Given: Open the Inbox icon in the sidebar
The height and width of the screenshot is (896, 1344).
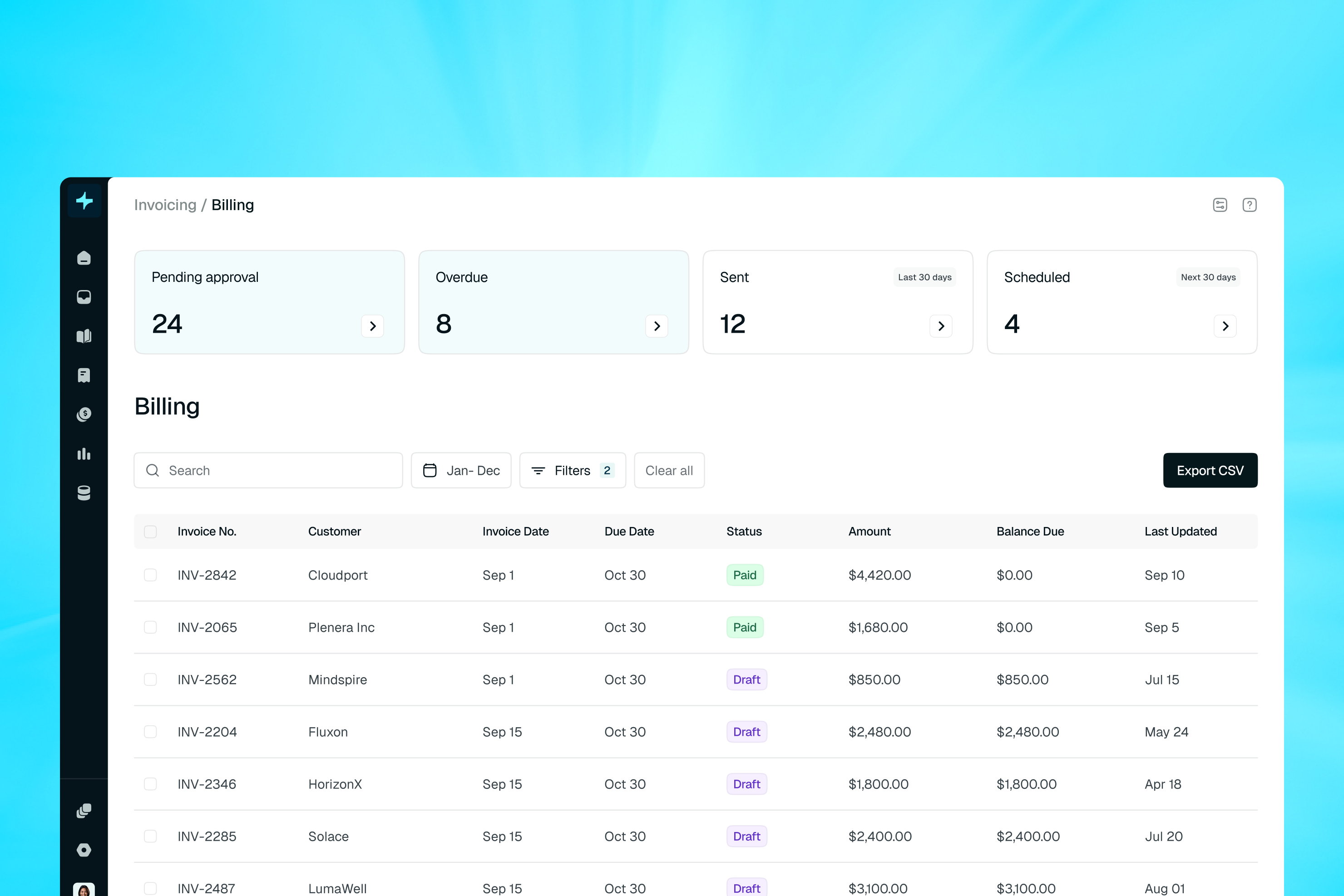Looking at the screenshot, I should click(x=84, y=296).
